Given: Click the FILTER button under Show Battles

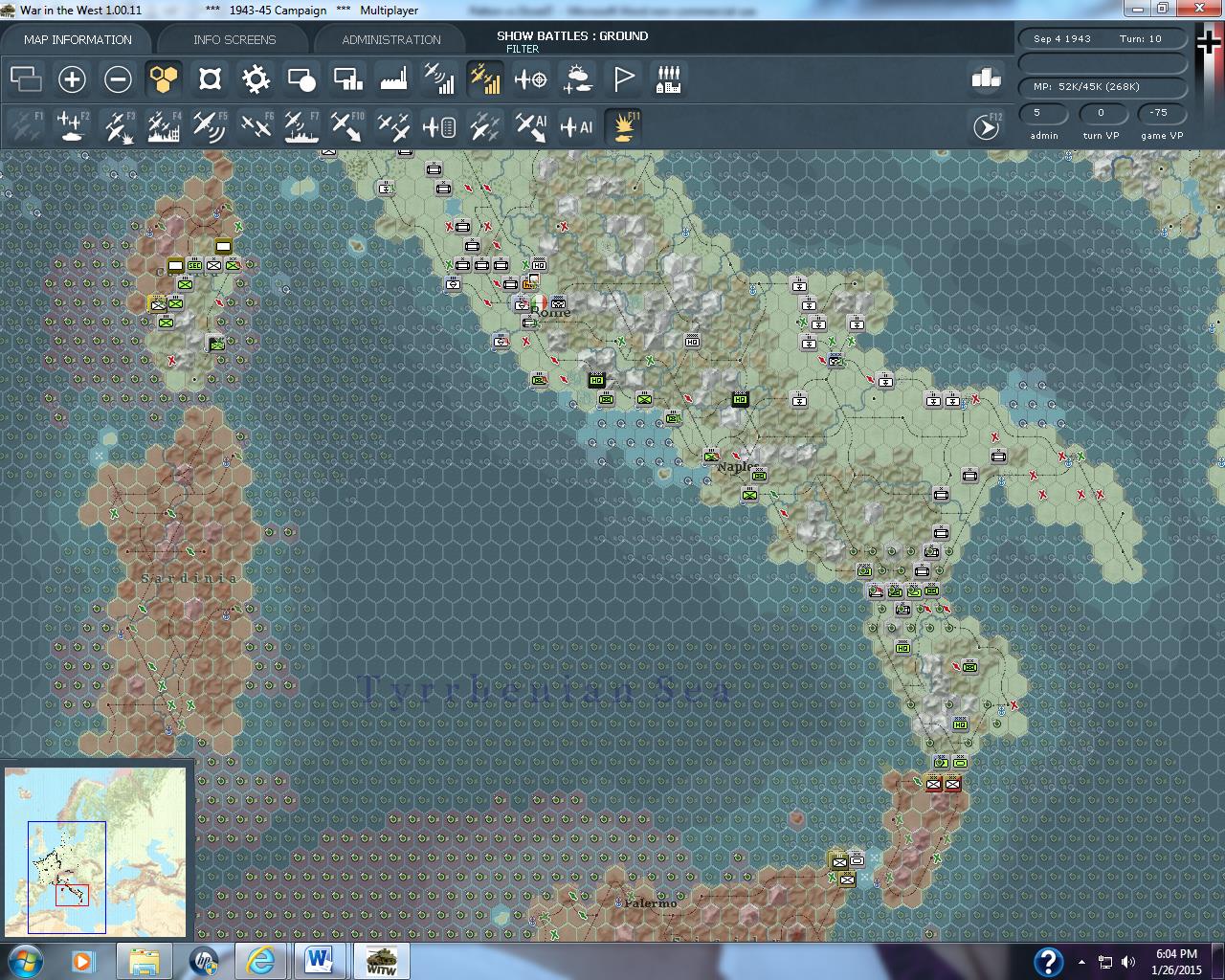Looking at the screenshot, I should [x=523, y=49].
